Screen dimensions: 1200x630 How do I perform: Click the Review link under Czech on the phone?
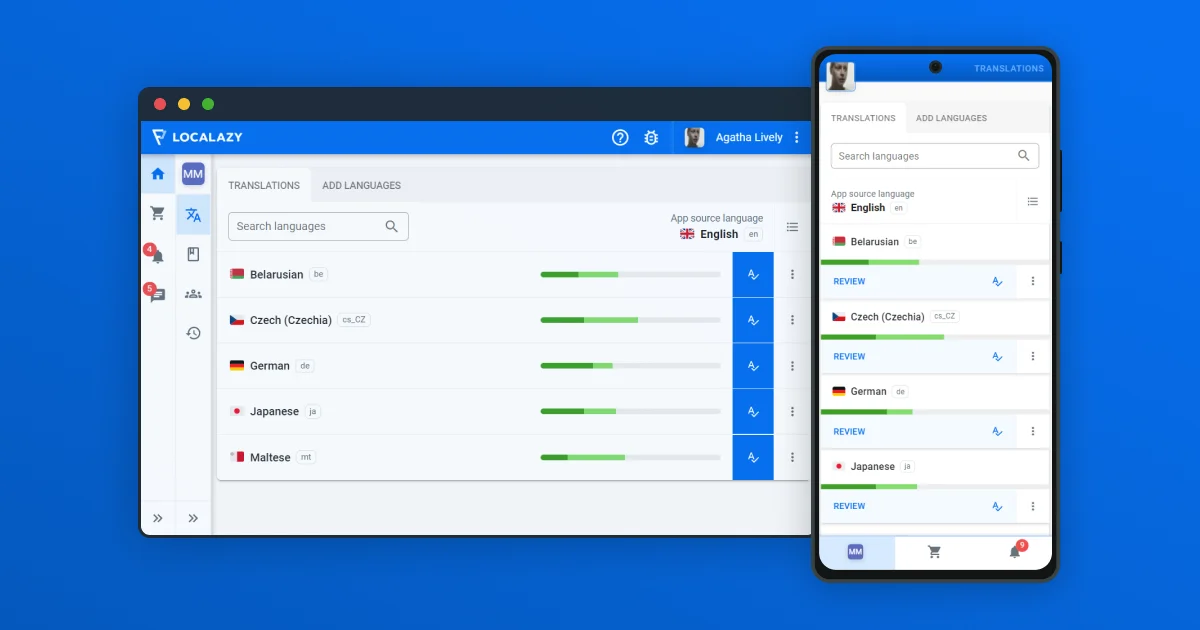point(848,356)
